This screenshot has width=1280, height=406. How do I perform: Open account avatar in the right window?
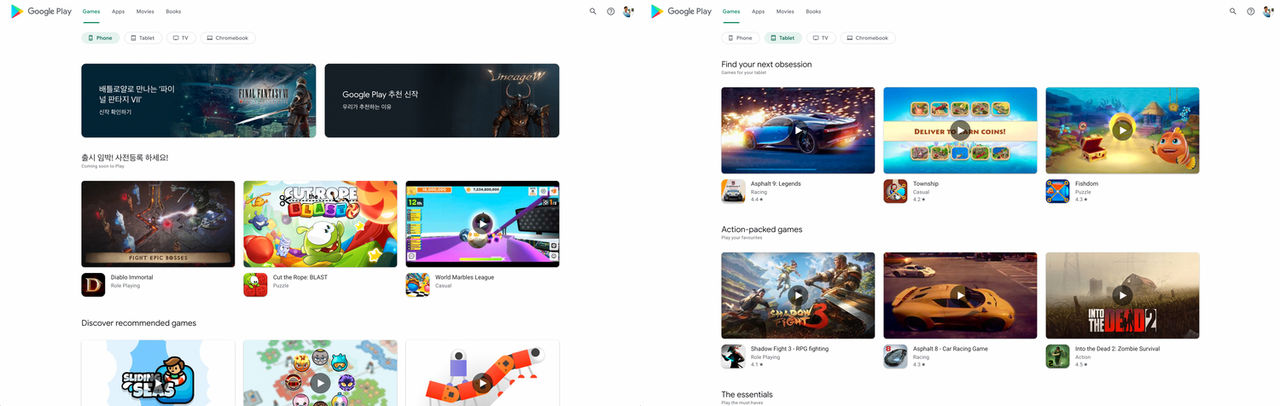[x=1268, y=11]
